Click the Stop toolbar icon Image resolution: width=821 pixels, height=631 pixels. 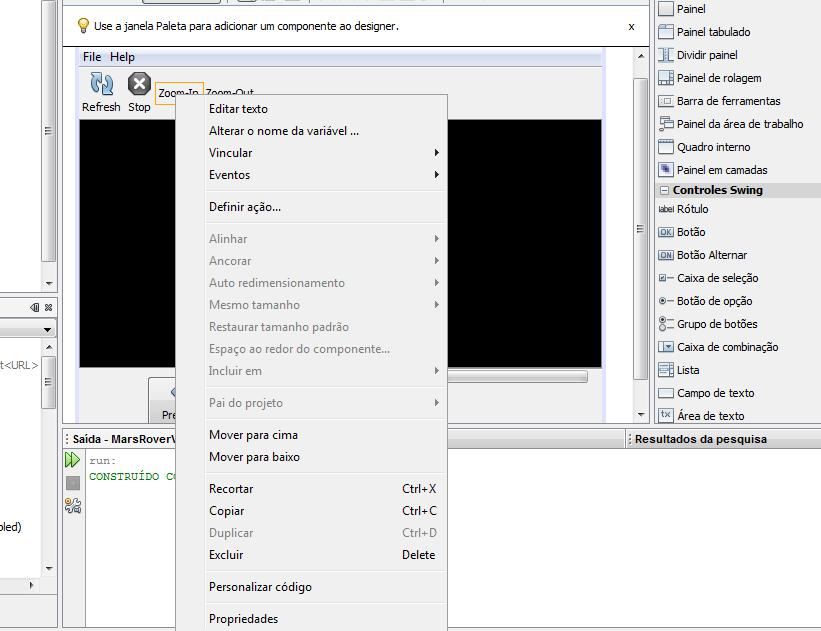[139, 84]
